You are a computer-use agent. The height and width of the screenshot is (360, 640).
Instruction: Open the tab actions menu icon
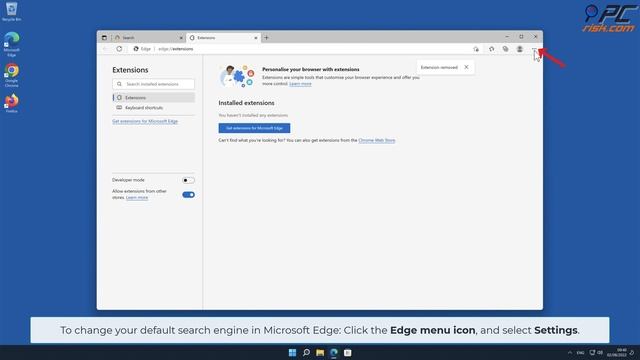pyautogui.click(x=104, y=38)
